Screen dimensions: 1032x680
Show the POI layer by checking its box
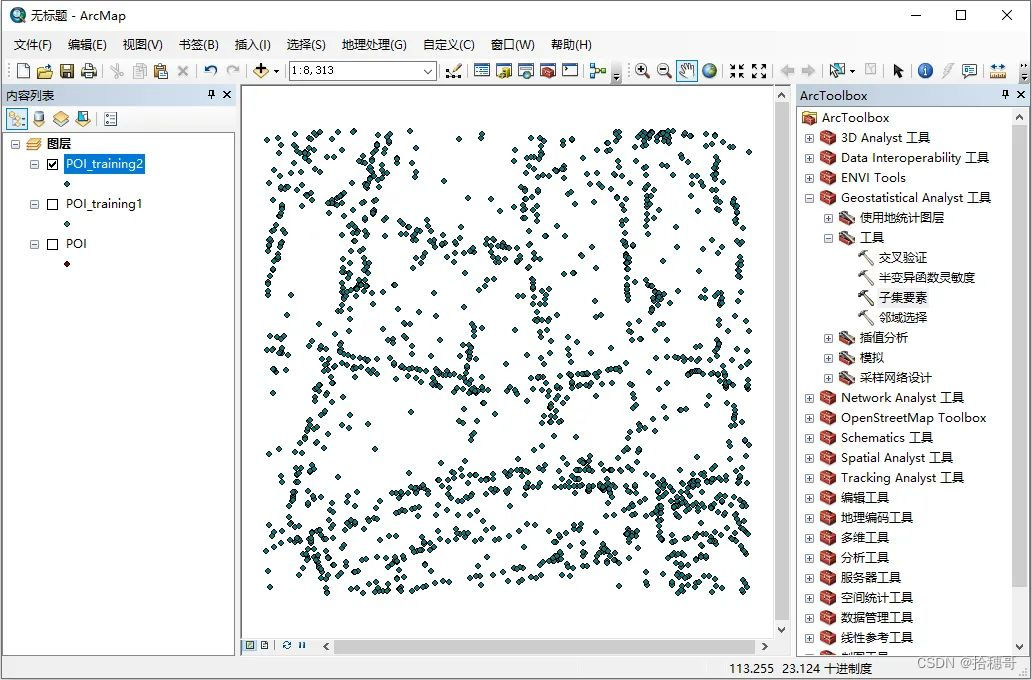point(51,243)
